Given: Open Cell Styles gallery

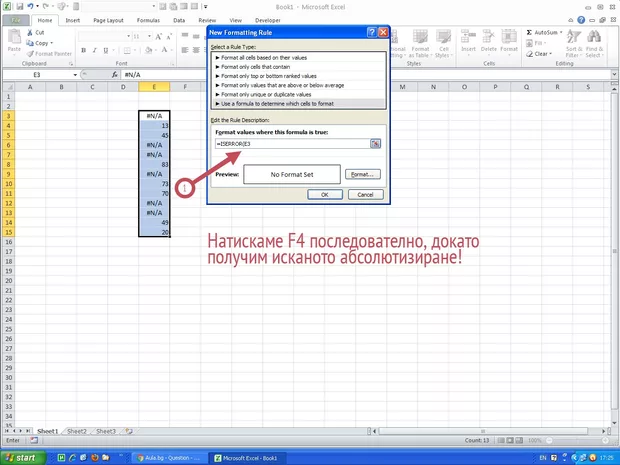Looking at the screenshot, I should click(x=443, y=43).
